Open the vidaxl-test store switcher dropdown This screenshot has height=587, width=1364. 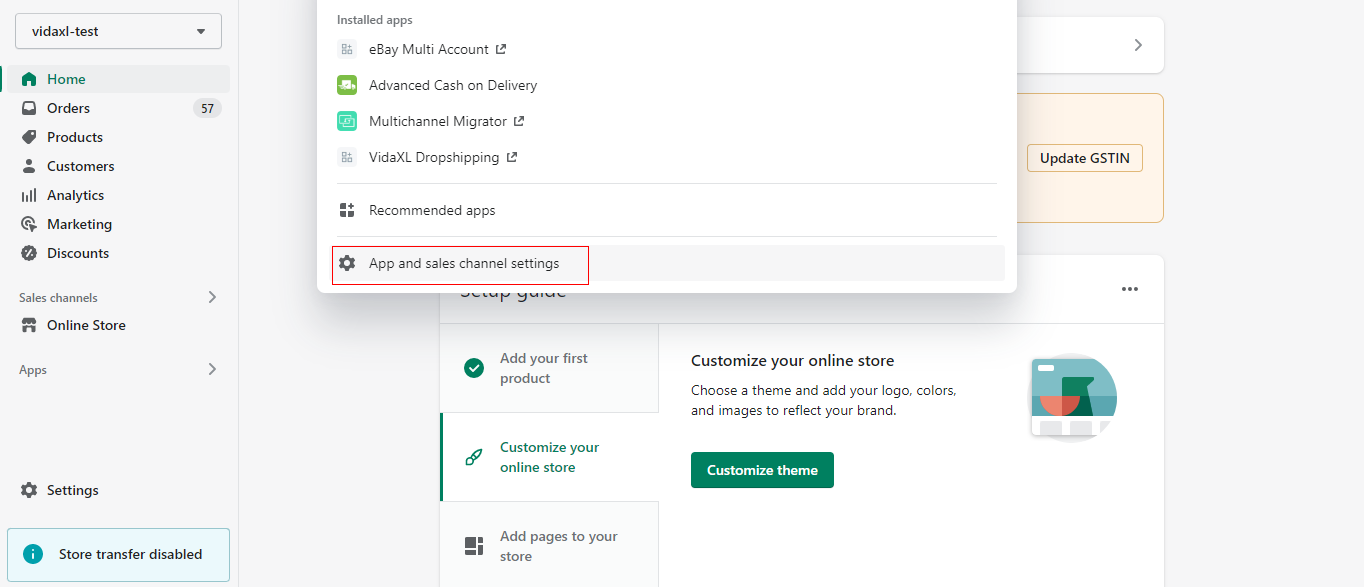[x=118, y=31]
